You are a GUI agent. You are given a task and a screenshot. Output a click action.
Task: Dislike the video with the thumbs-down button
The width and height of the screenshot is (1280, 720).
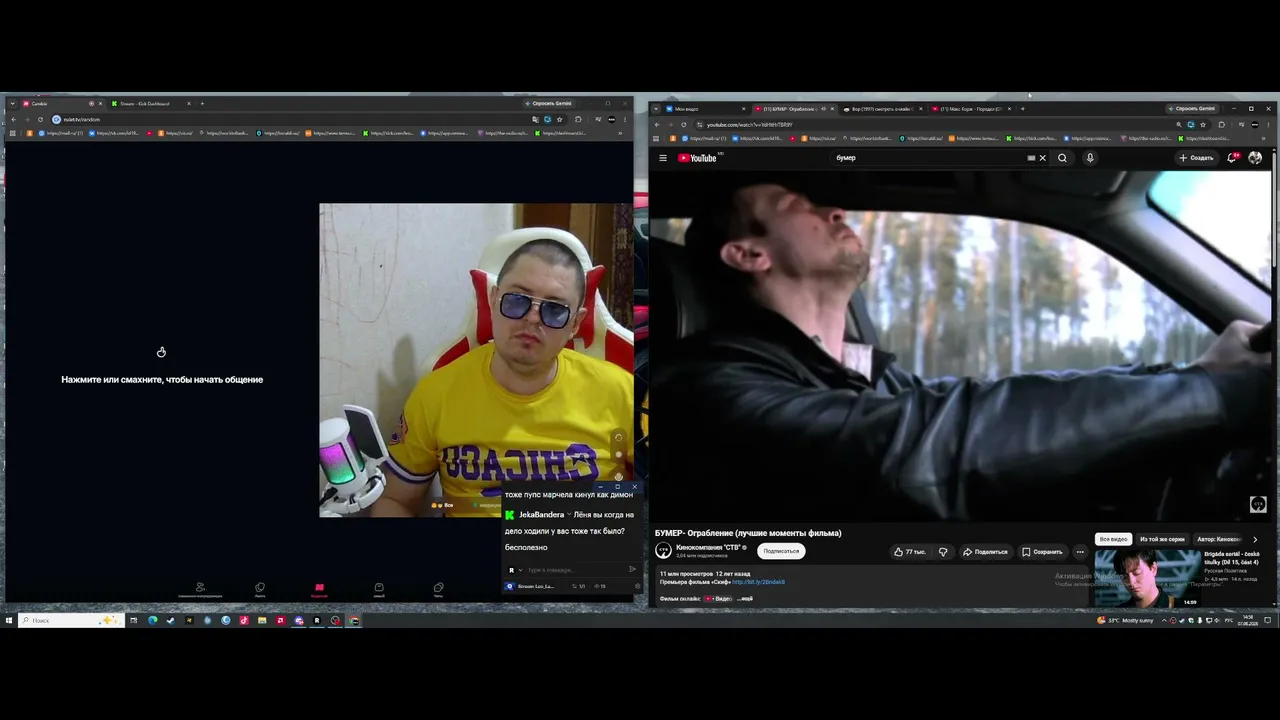tap(942, 552)
